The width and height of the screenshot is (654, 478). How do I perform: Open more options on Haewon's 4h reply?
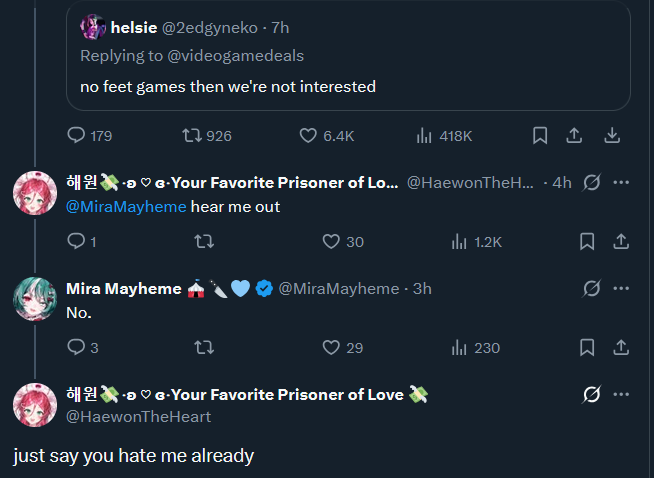(x=621, y=182)
